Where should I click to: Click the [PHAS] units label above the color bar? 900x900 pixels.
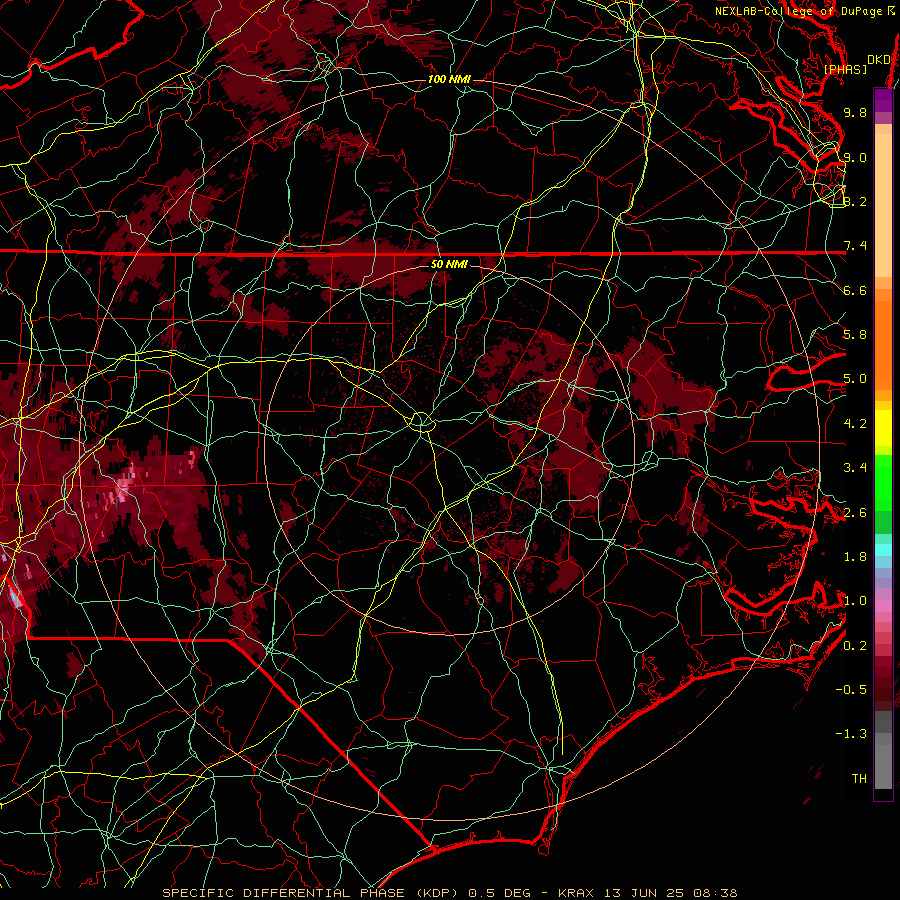[845, 69]
